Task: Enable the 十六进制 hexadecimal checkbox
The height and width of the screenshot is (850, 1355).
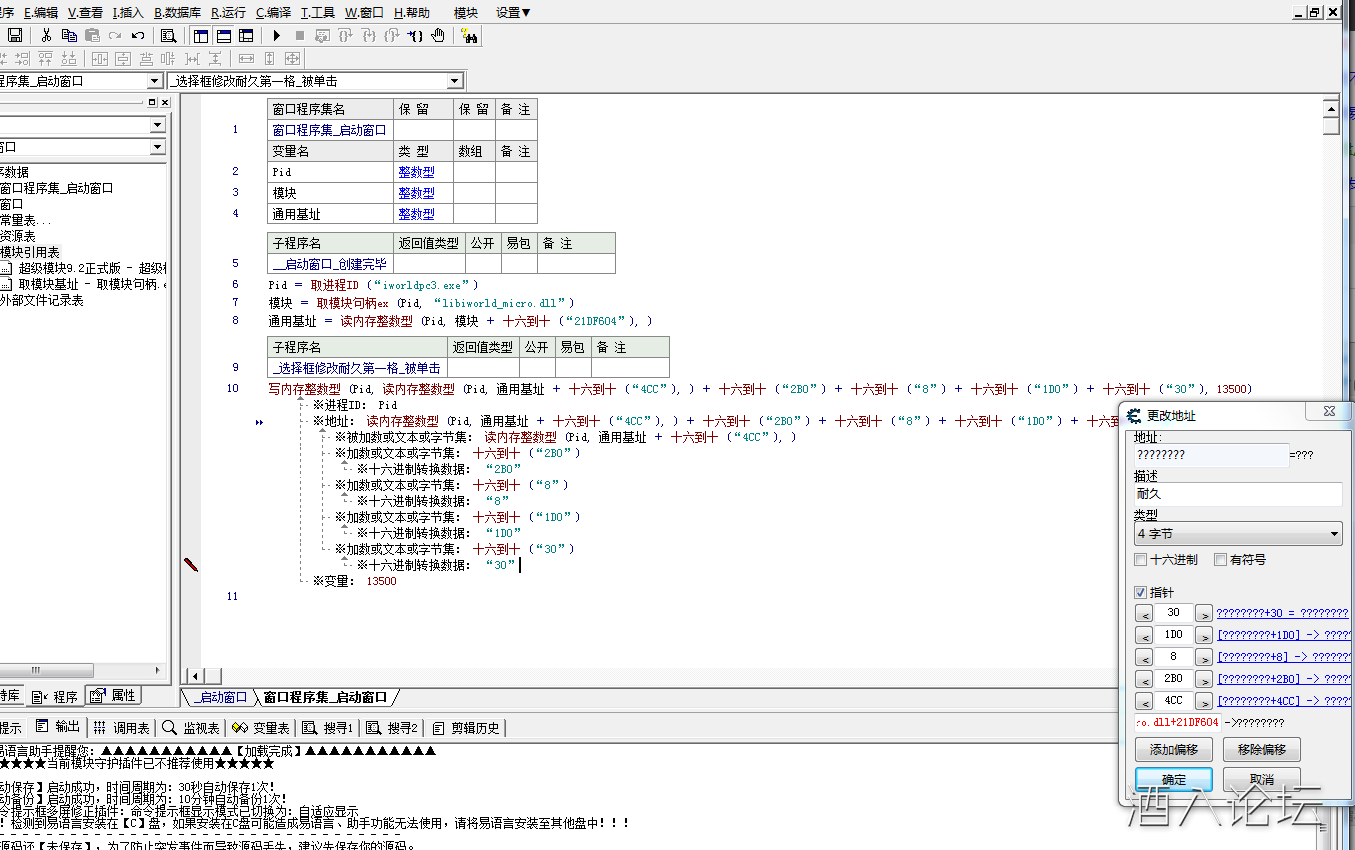Action: [x=1141, y=560]
